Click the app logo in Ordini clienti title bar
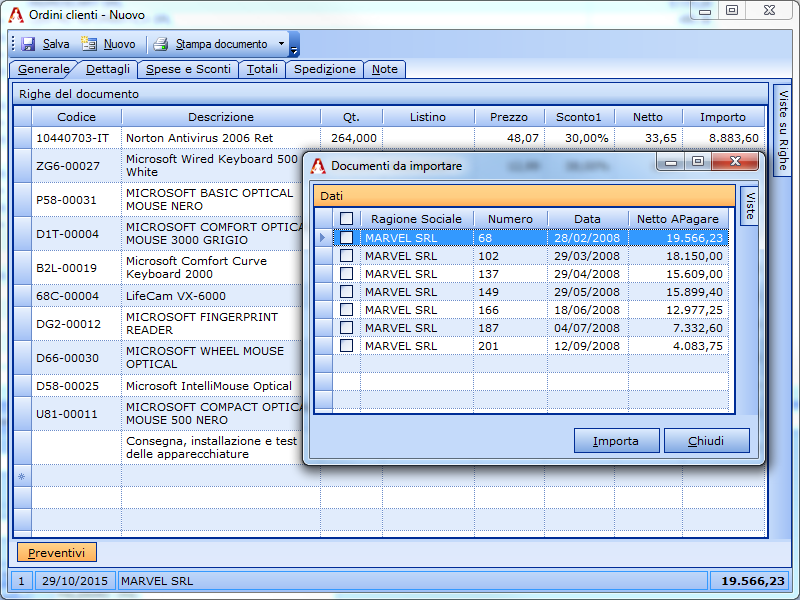The height and width of the screenshot is (600, 800). (16, 15)
